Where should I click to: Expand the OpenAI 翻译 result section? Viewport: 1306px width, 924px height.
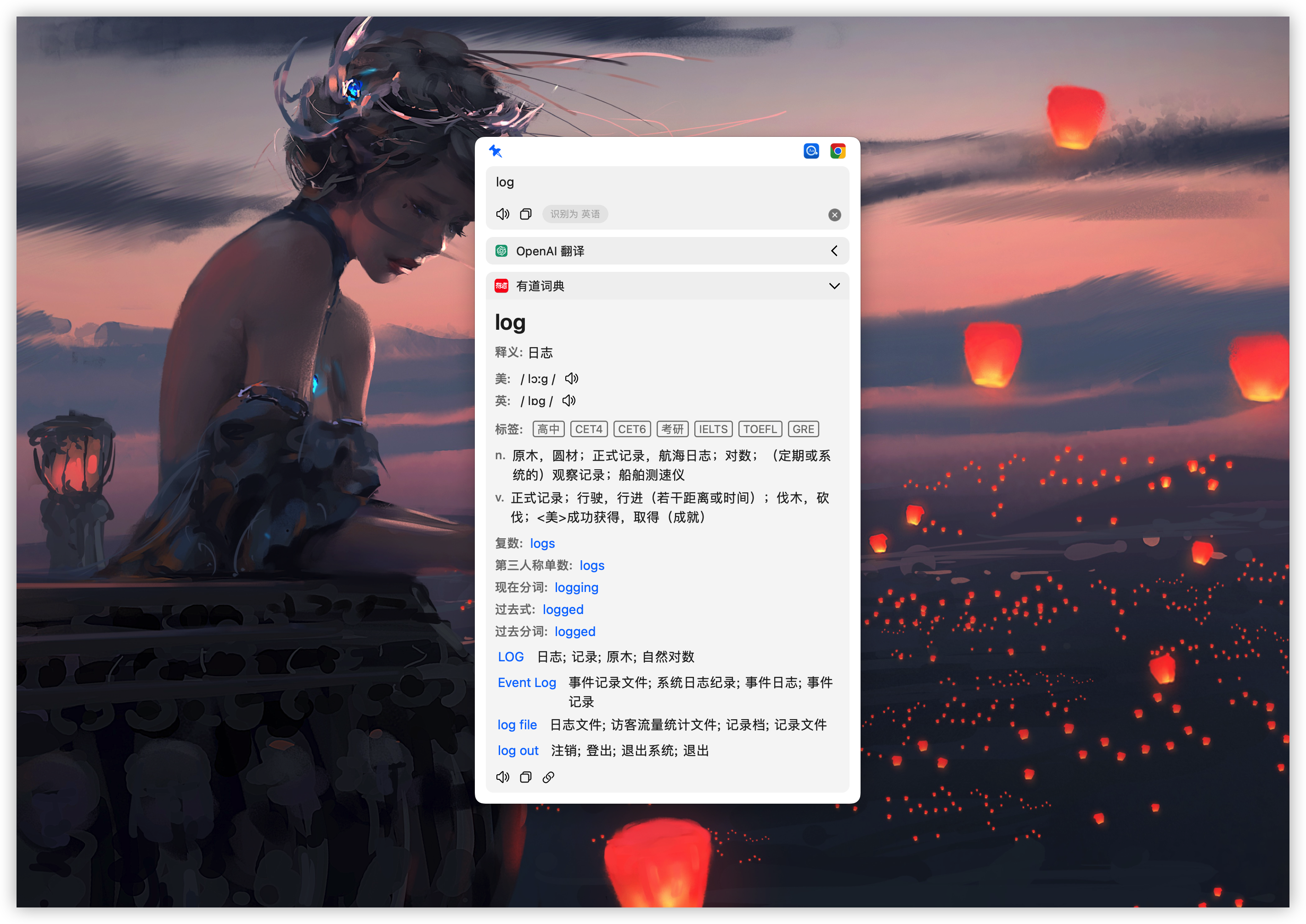834,251
